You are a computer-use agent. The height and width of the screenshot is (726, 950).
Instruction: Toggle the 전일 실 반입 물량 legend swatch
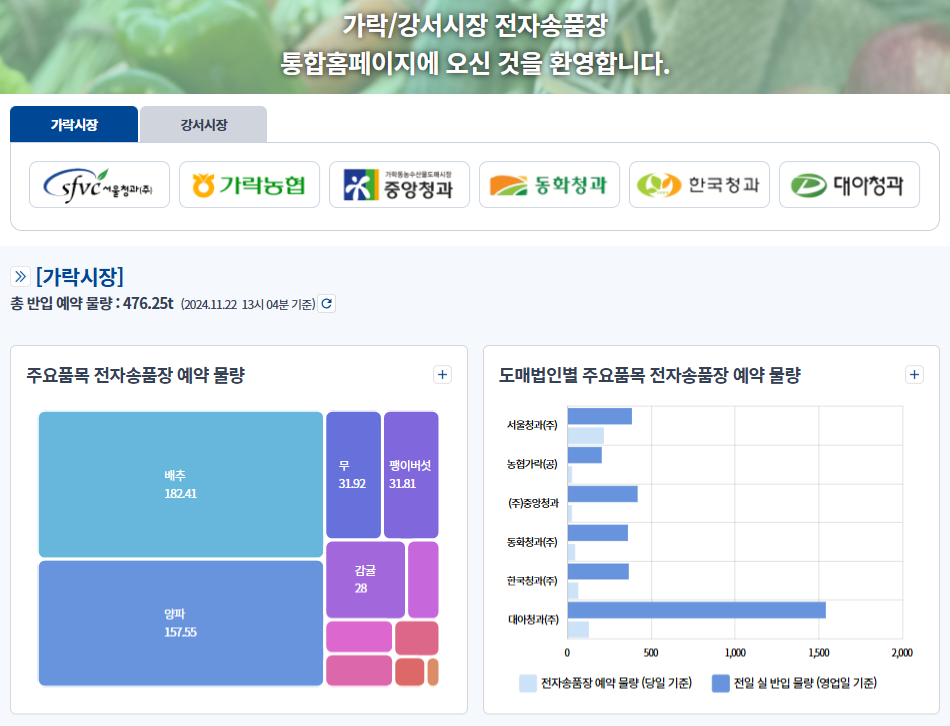[x=720, y=683]
